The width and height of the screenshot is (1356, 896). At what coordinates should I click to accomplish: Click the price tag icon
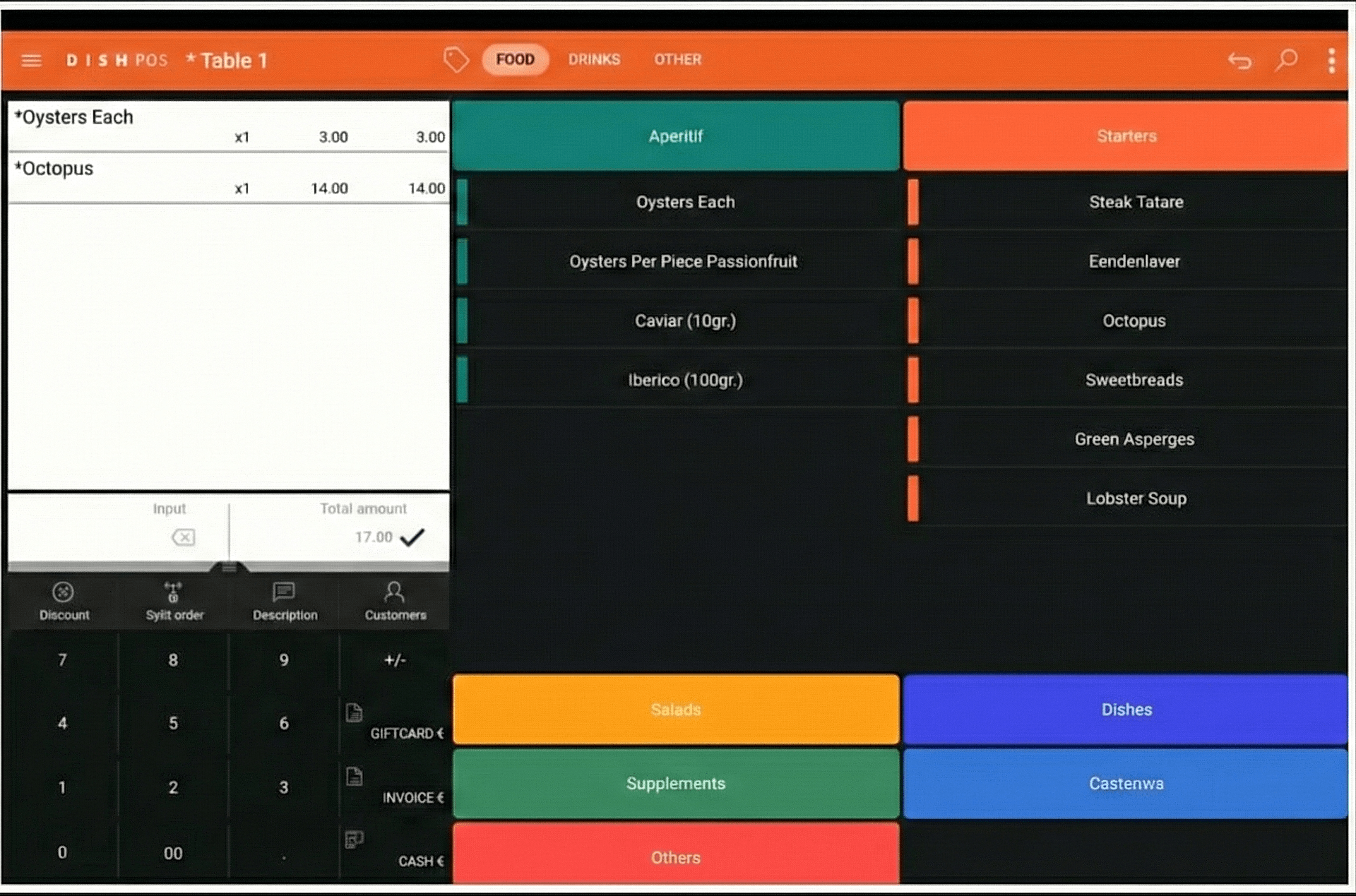click(x=456, y=60)
